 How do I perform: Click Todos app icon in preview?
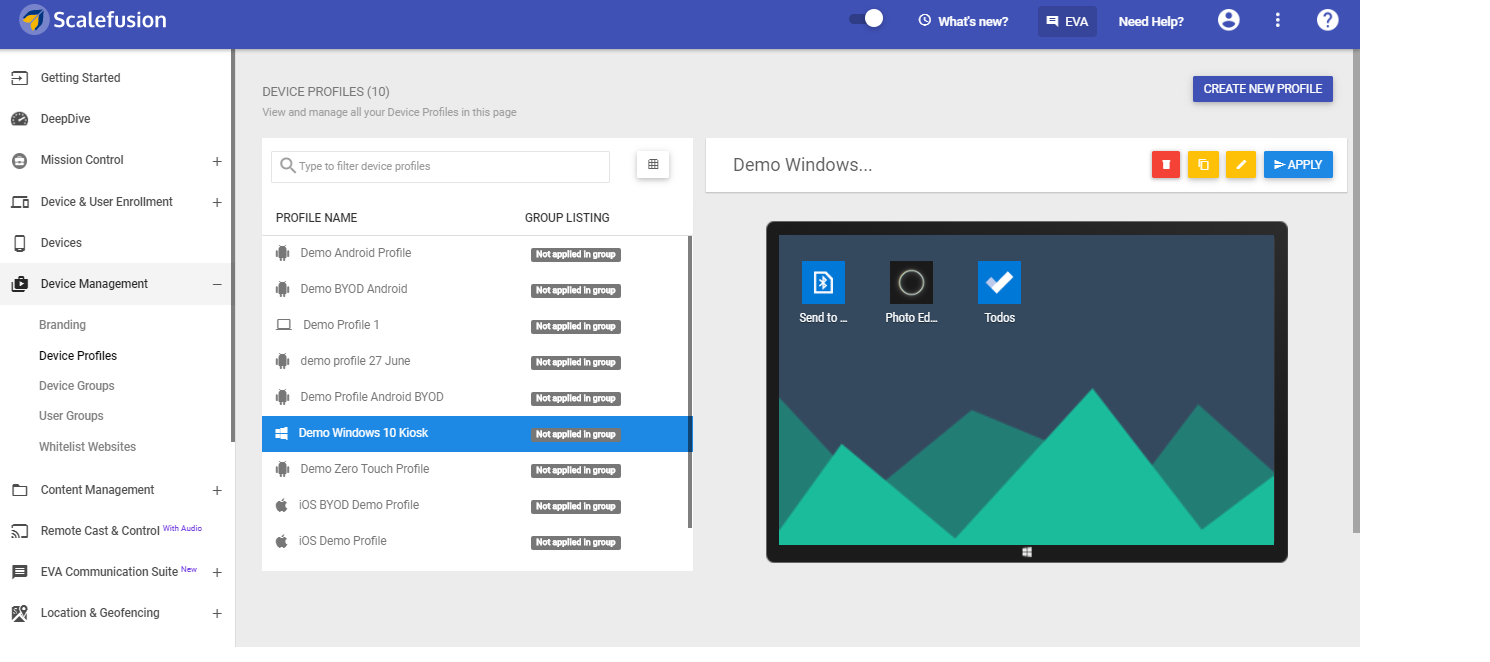(999, 282)
